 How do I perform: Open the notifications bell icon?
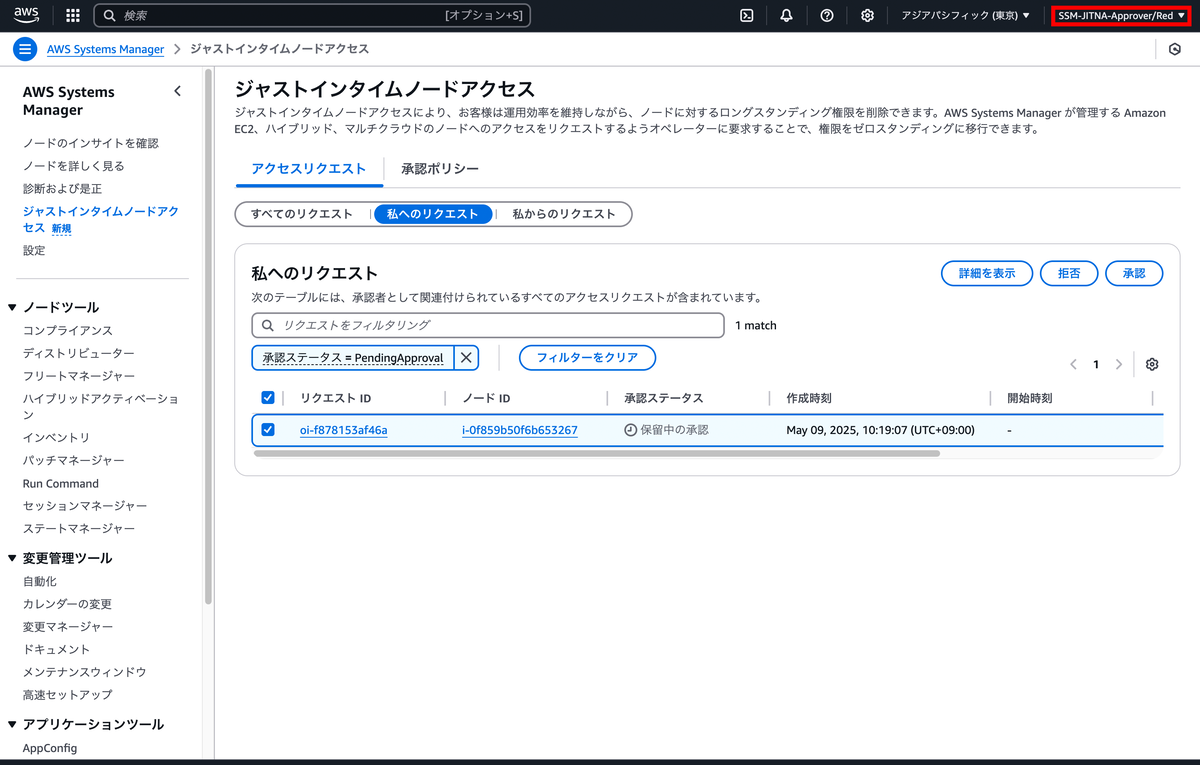pyautogui.click(x=786, y=15)
